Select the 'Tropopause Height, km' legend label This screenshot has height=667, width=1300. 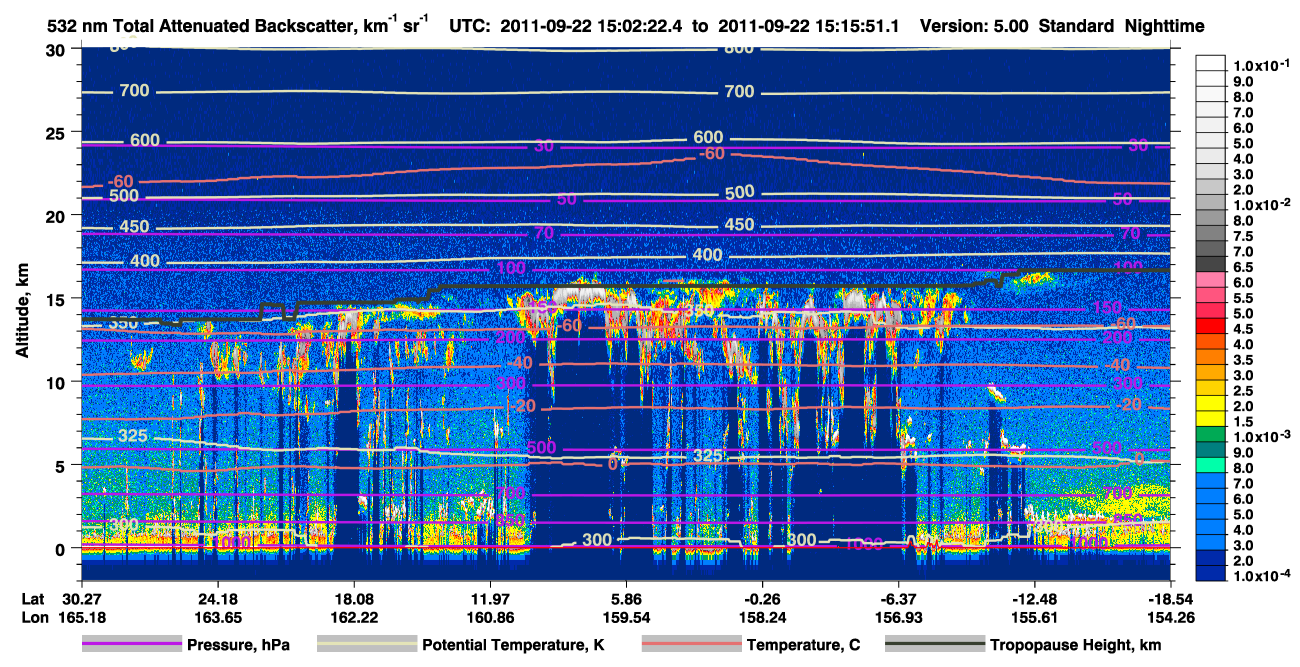coord(1076,646)
